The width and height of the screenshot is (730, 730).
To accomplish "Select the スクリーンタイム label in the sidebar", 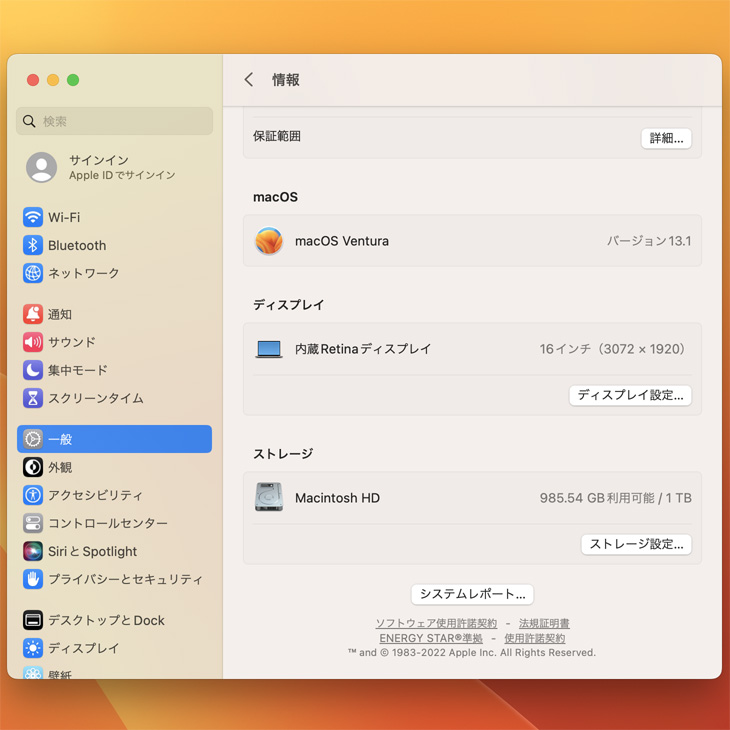I will (x=96, y=399).
